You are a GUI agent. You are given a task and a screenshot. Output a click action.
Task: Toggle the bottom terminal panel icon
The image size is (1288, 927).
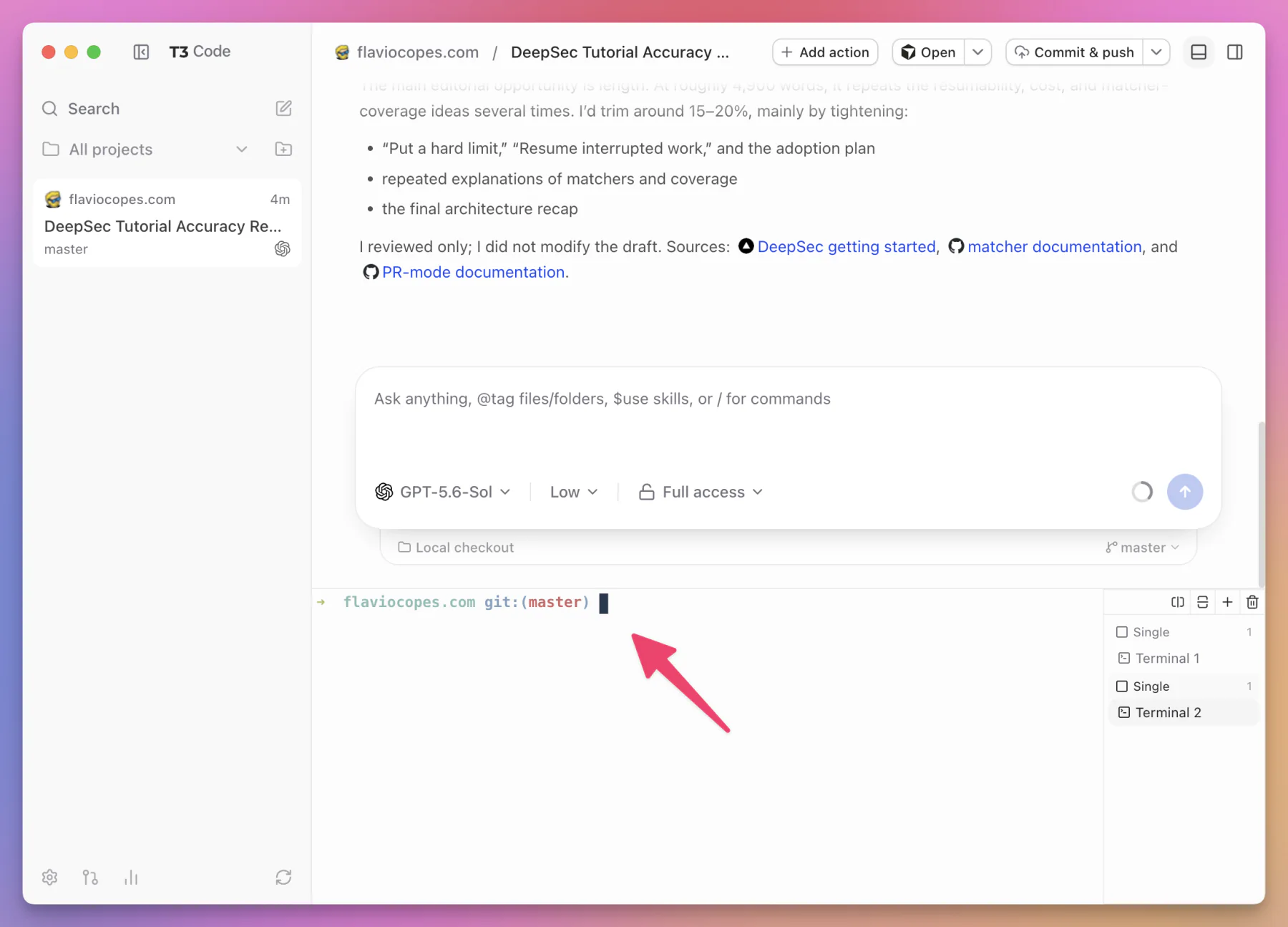pyautogui.click(x=1199, y=52)
